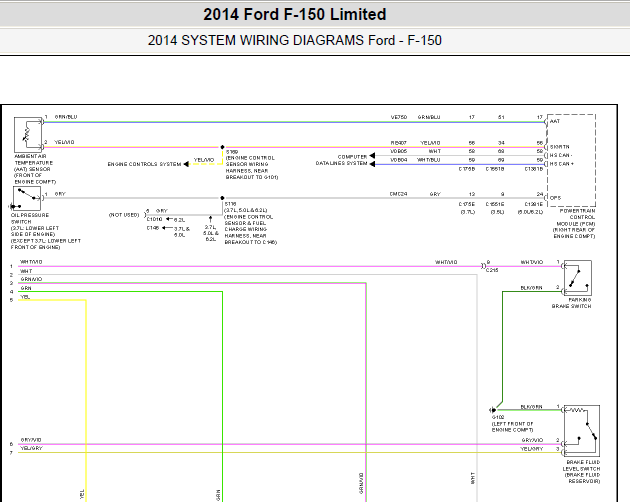
Task: Click the "C1381E" connector label
Action: (x=534, y=204)
